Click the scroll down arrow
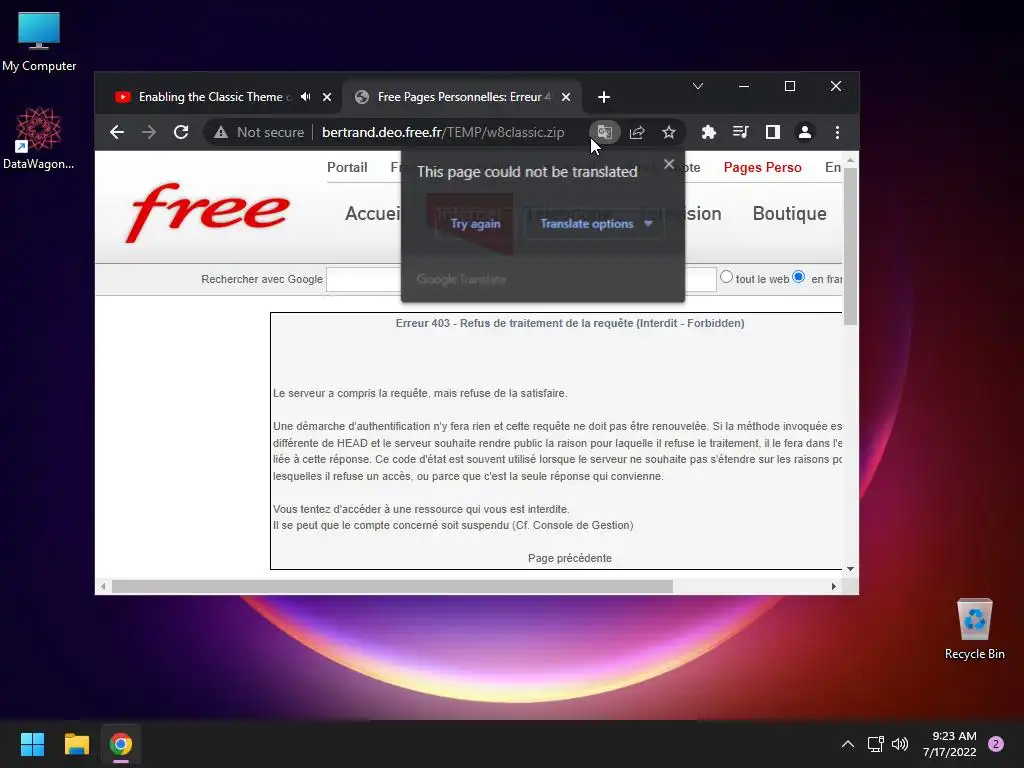This screenshot has height=768, width=1024. pos(850,569)
